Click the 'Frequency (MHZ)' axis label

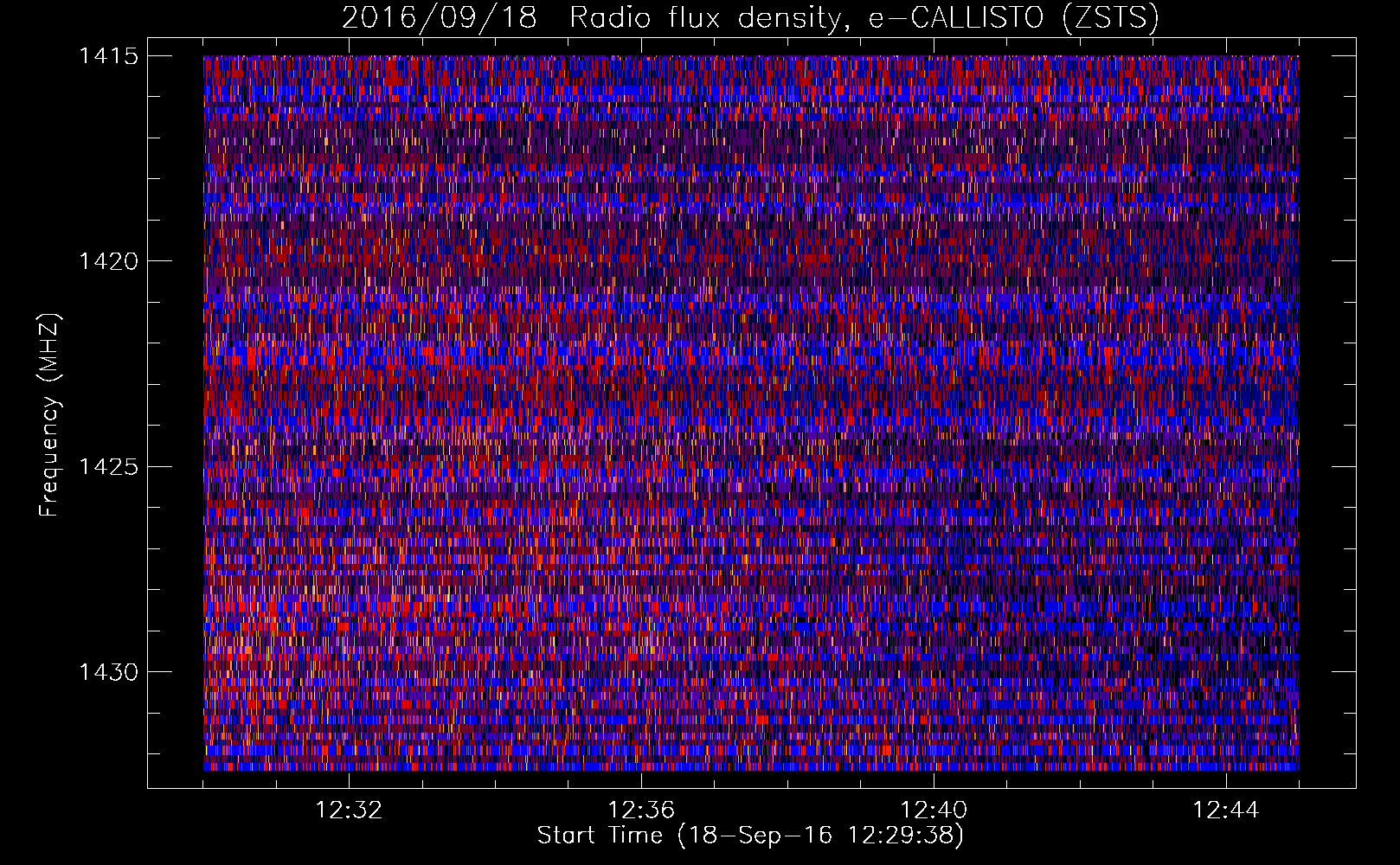click(49, 414)
